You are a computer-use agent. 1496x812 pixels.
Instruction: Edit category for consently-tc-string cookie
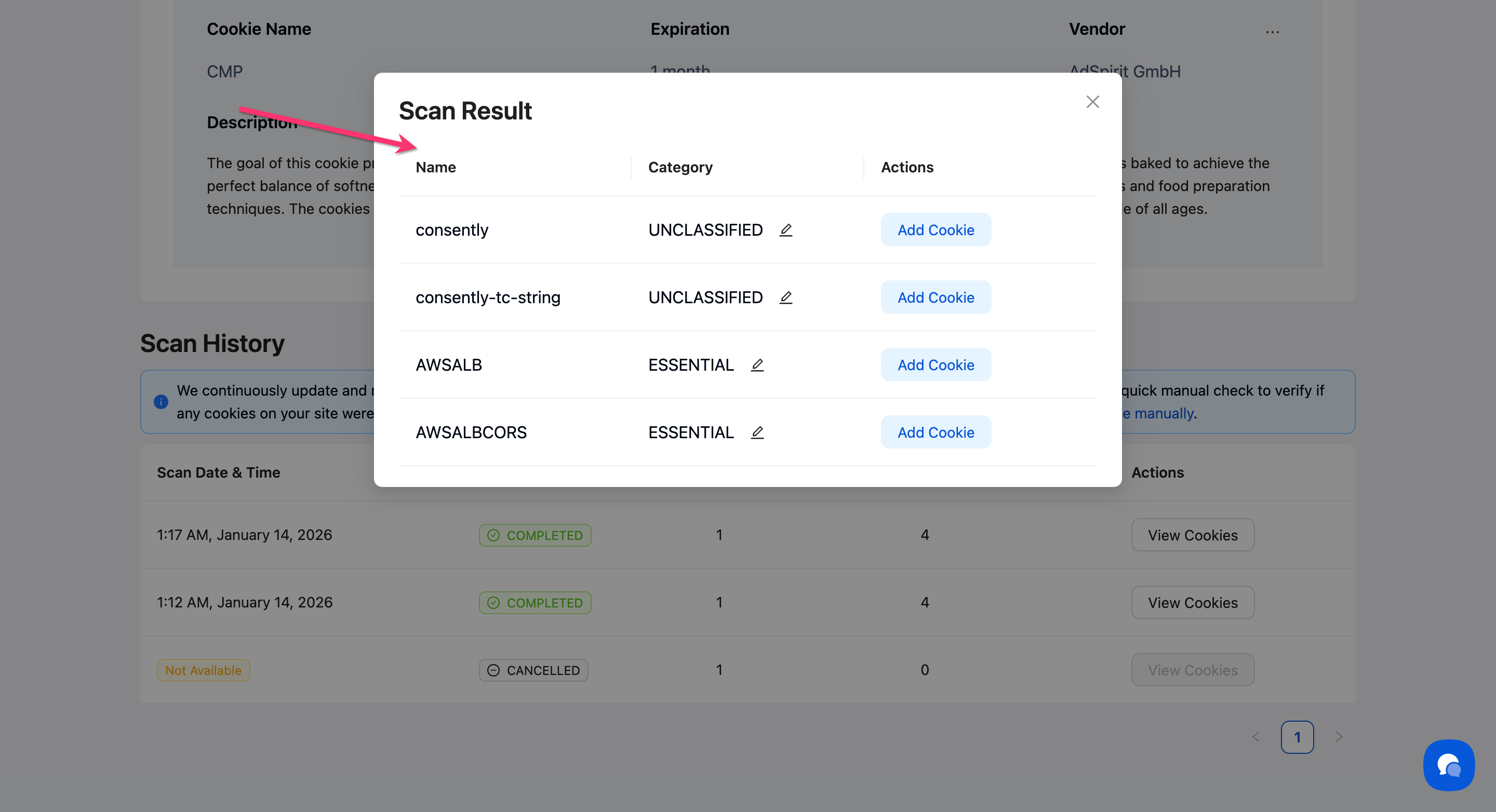tap(786, 297)
